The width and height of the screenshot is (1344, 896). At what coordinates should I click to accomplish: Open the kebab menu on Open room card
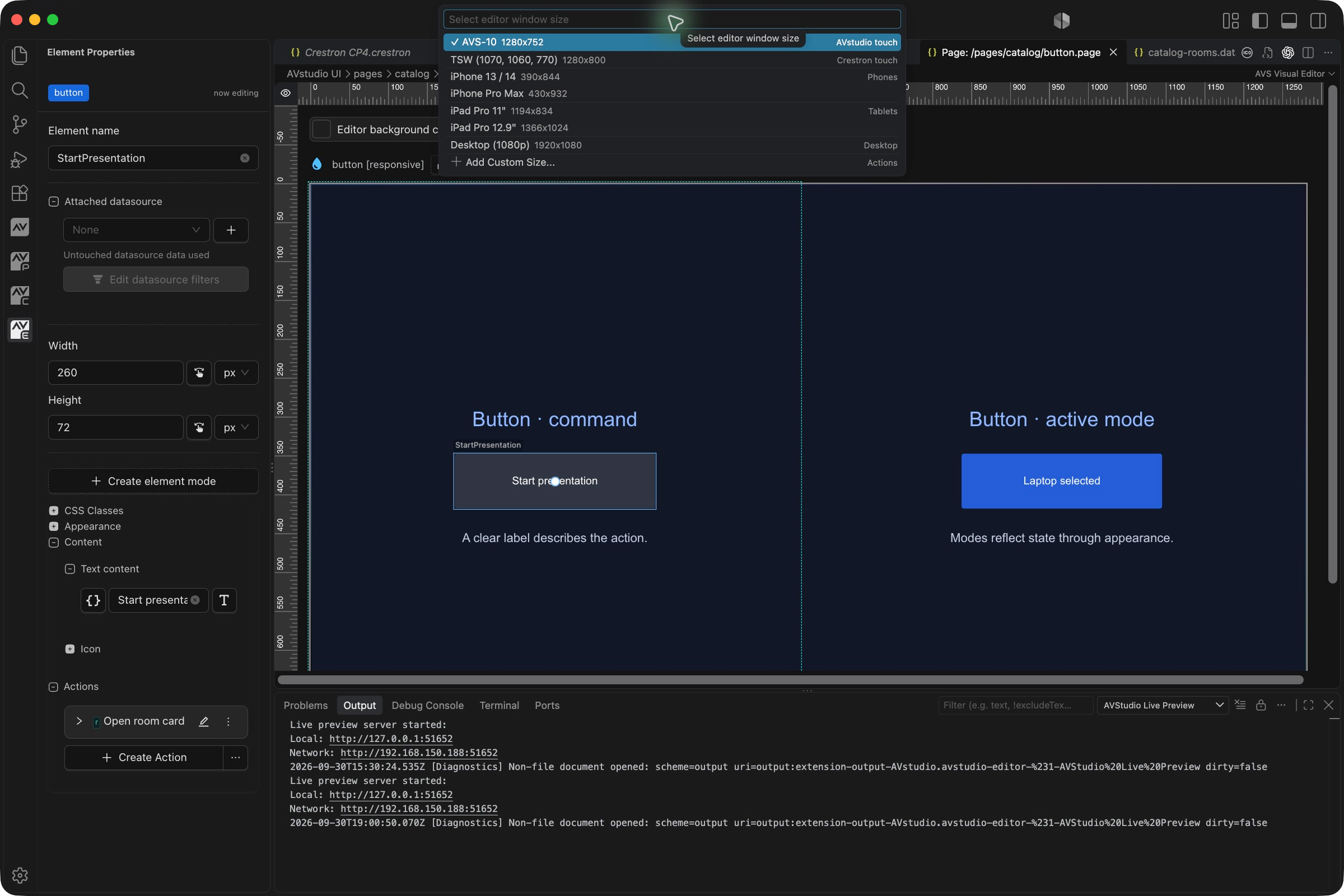click(228, 721)
